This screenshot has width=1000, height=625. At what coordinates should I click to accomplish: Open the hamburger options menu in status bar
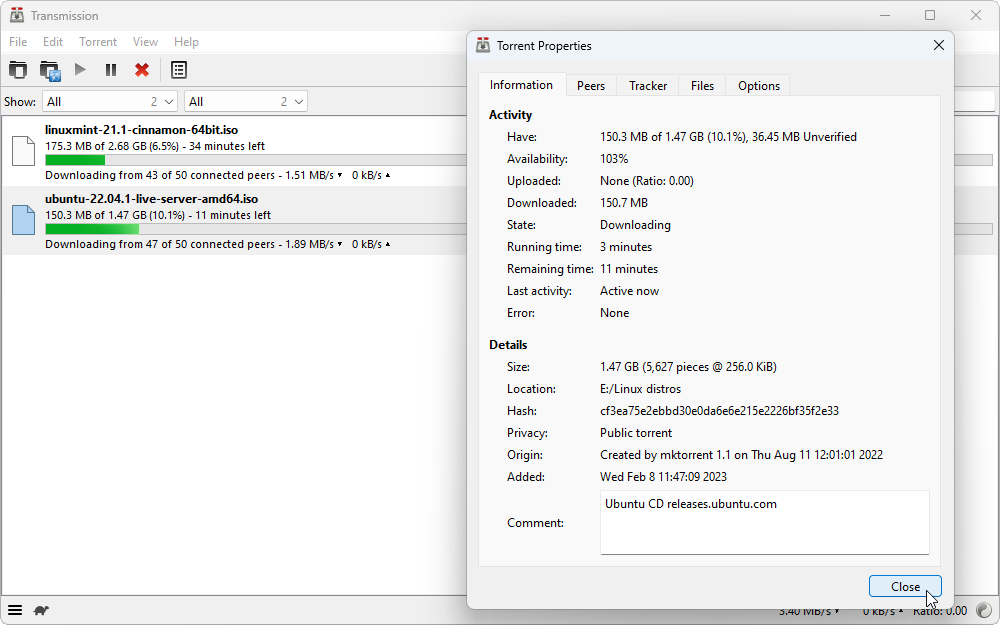coord(15,610)
